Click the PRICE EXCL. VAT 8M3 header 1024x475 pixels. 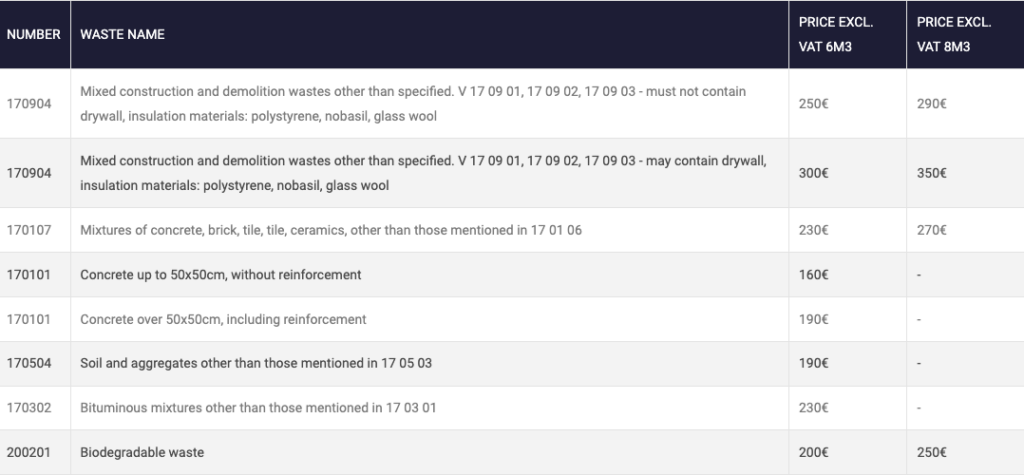click(953, 35)
